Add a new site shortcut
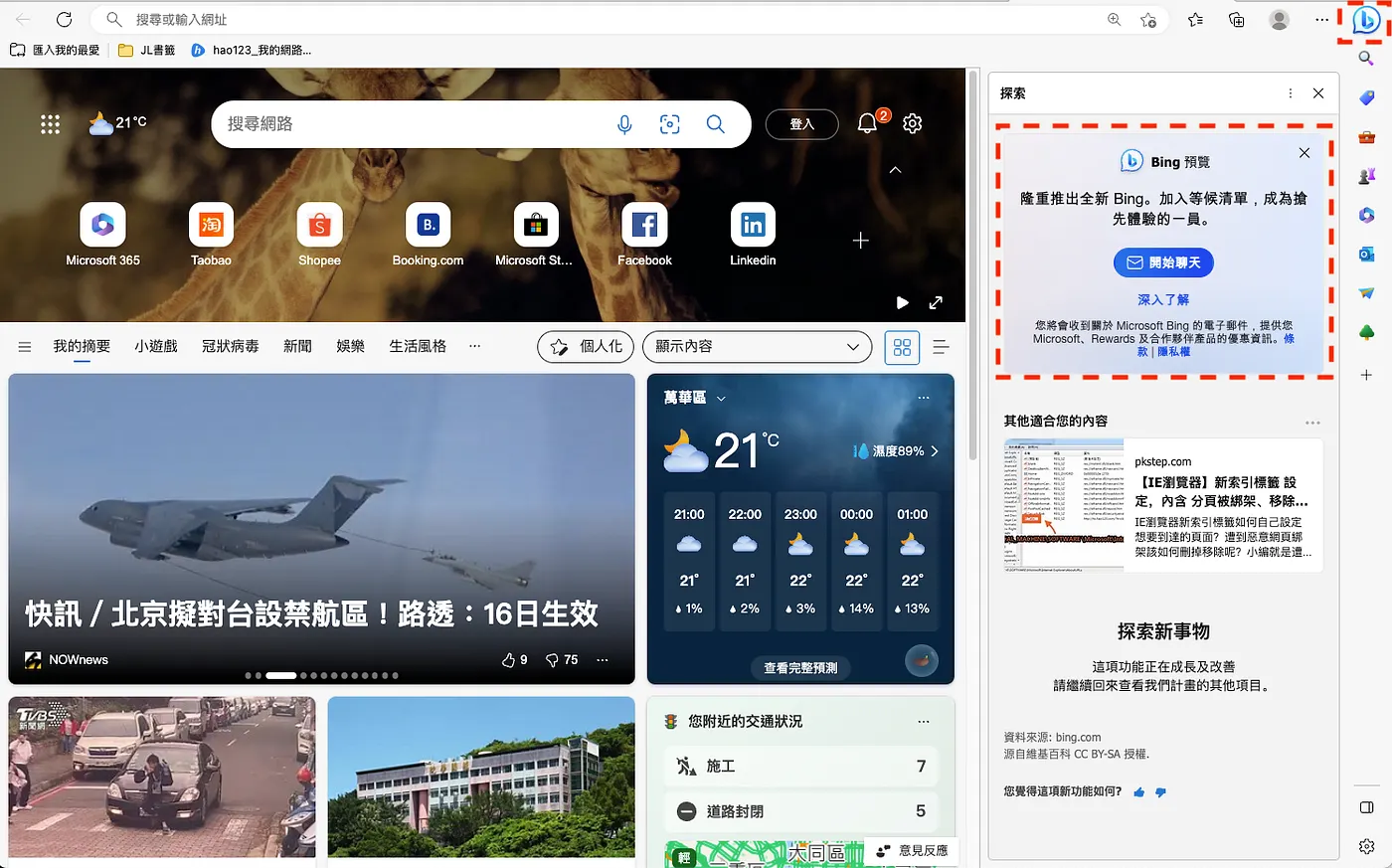The width and height of the screenshot is (1392, 868). [x=861, y=241]
